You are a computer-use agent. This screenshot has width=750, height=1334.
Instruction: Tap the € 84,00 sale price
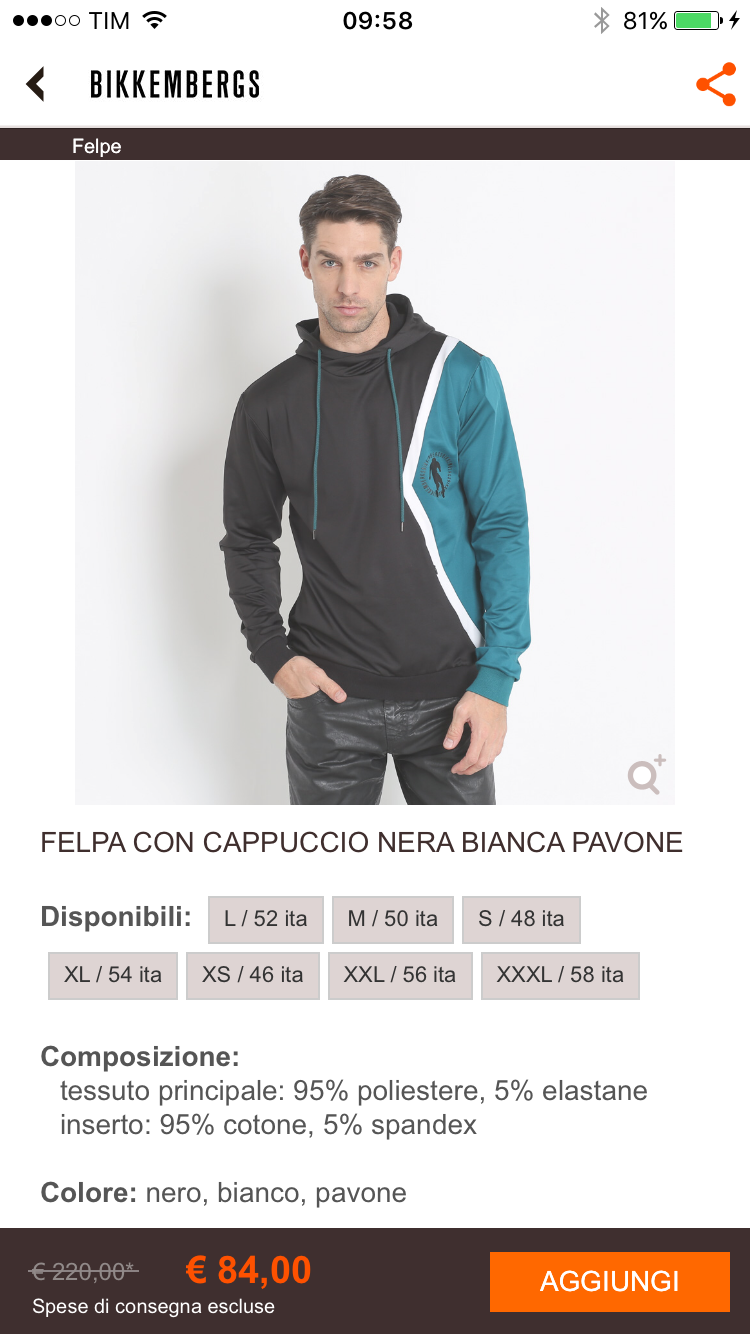248,1270
